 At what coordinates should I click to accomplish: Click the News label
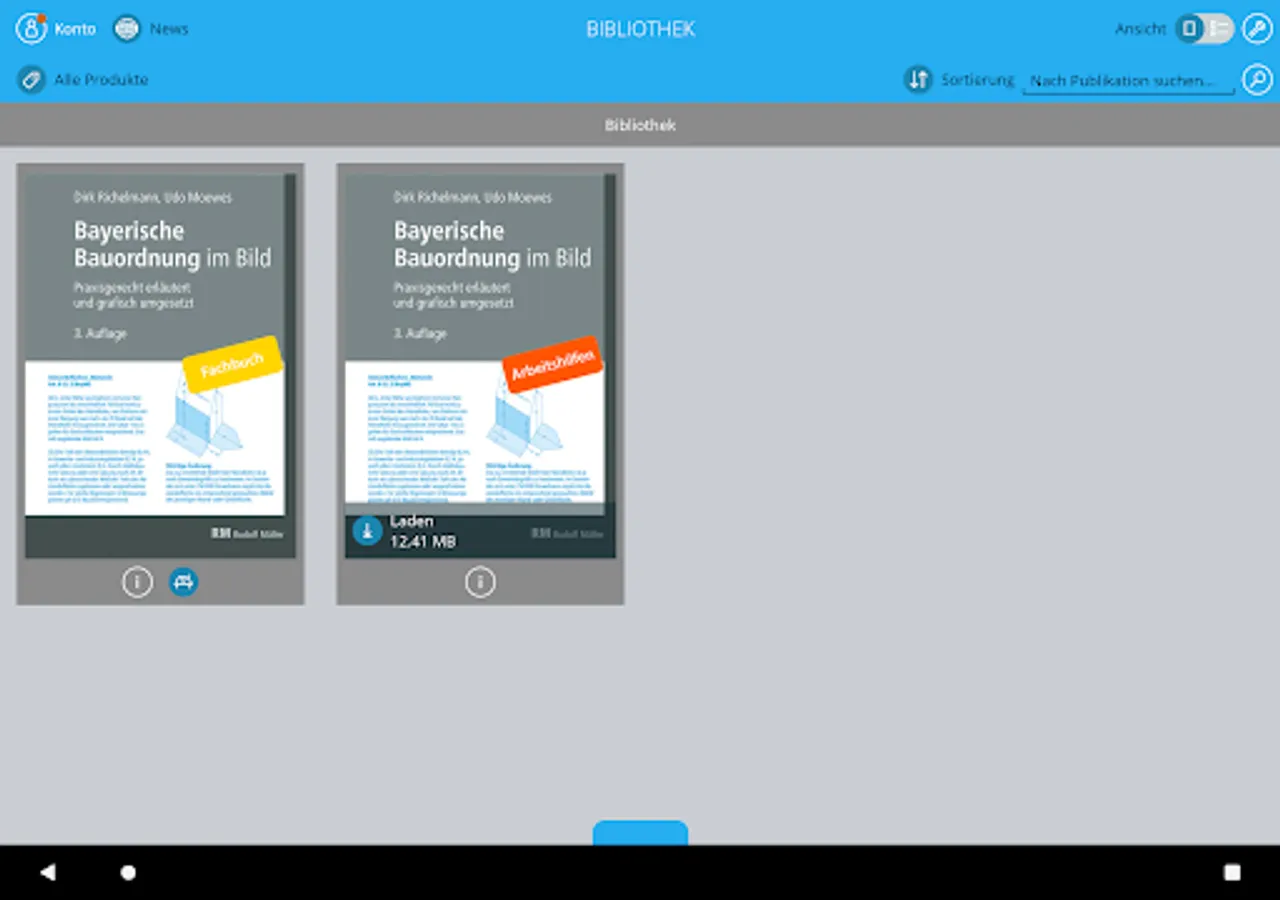(169, 28)
